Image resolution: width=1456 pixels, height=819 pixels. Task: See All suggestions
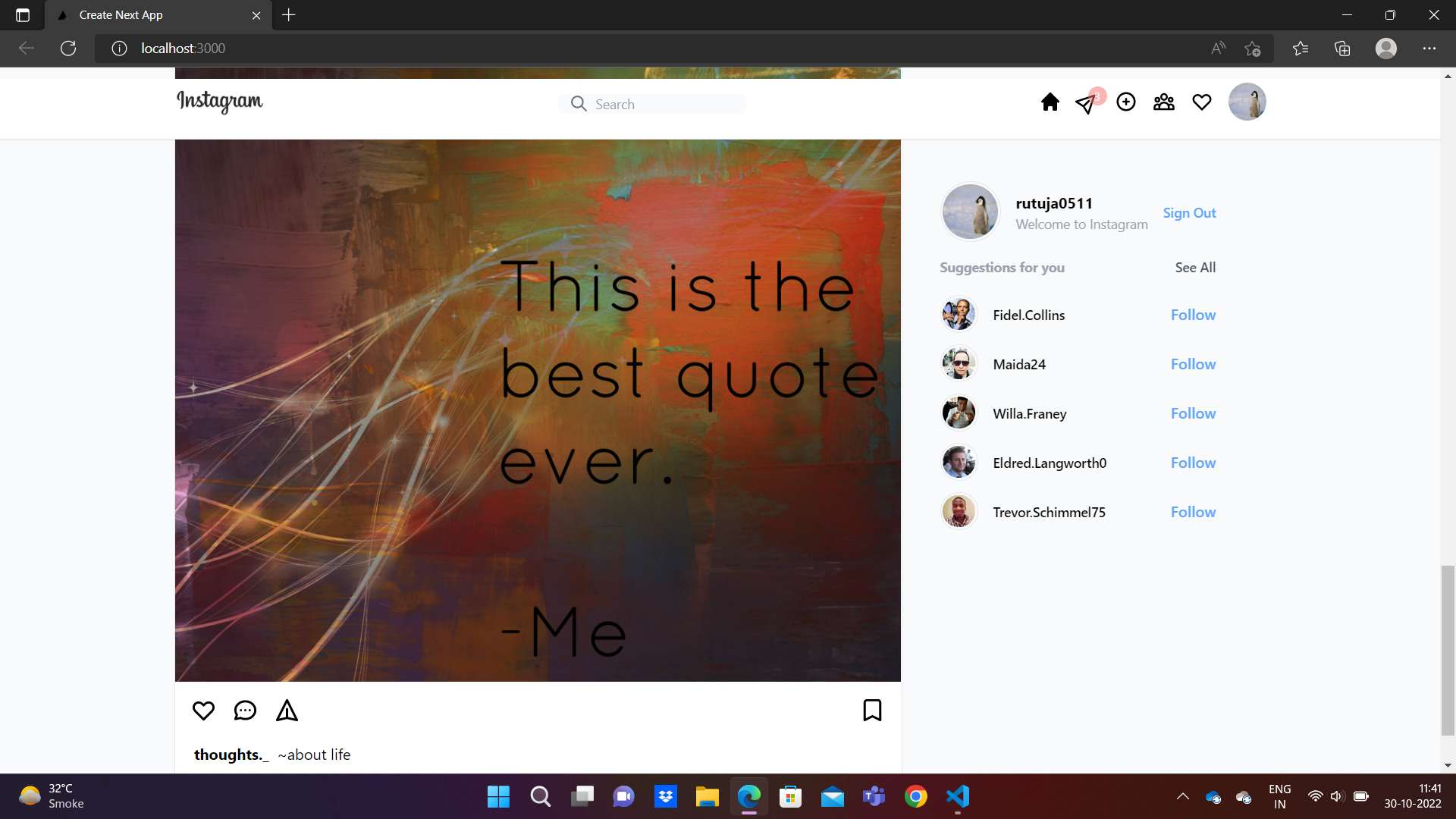(1195, 267)
